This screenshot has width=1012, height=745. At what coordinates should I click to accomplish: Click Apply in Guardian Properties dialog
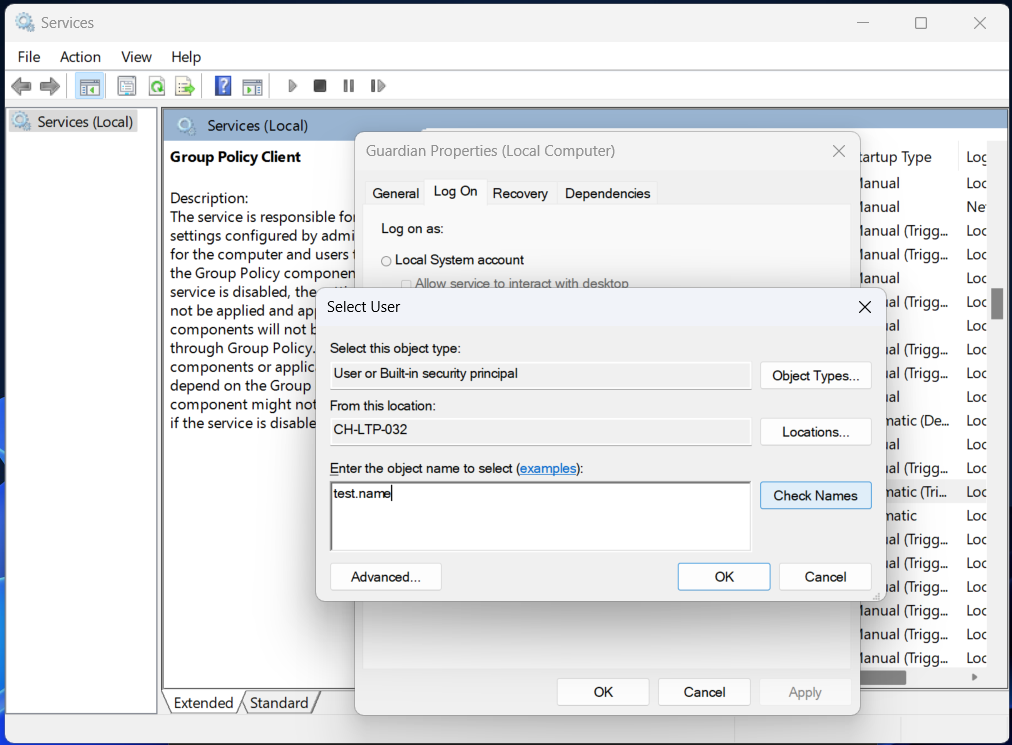[x=805, y=692]
